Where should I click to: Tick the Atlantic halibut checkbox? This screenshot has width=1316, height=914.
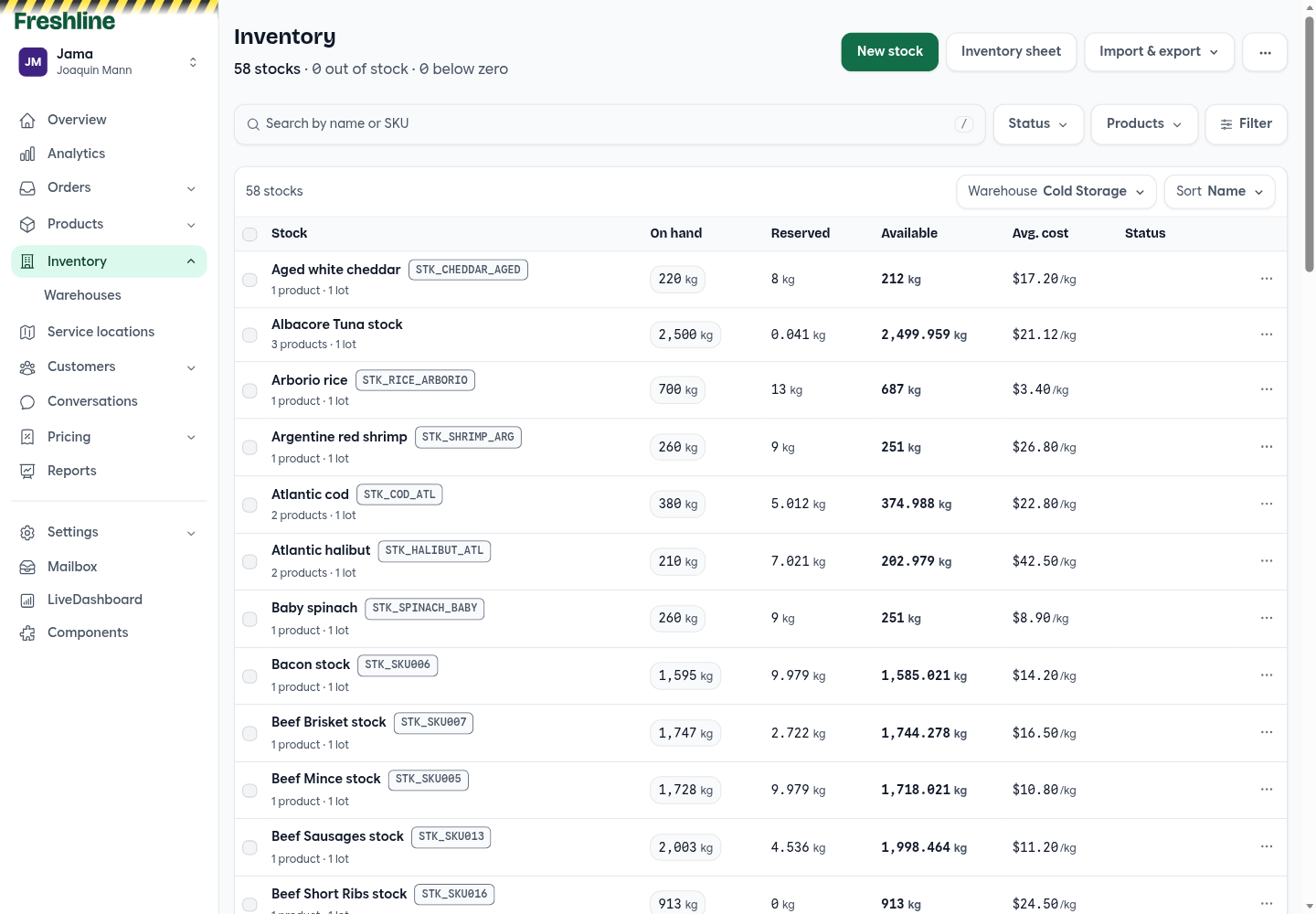tap(249, 561)
